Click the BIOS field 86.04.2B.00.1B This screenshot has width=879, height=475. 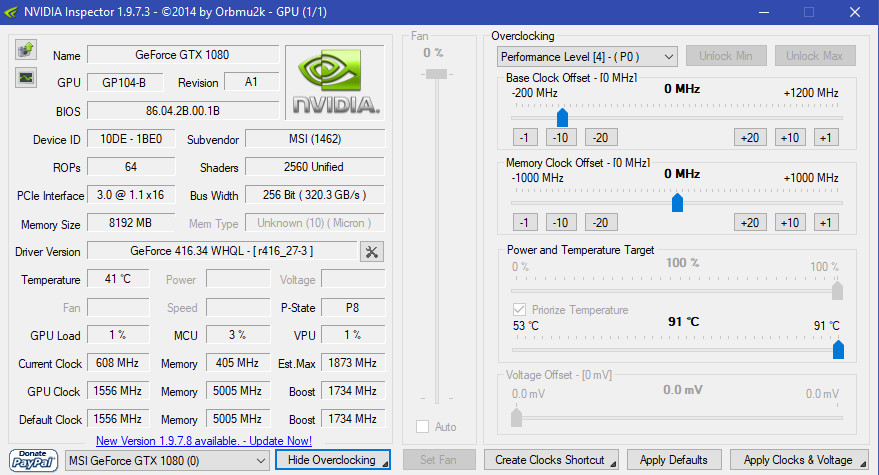coord(183,110)
